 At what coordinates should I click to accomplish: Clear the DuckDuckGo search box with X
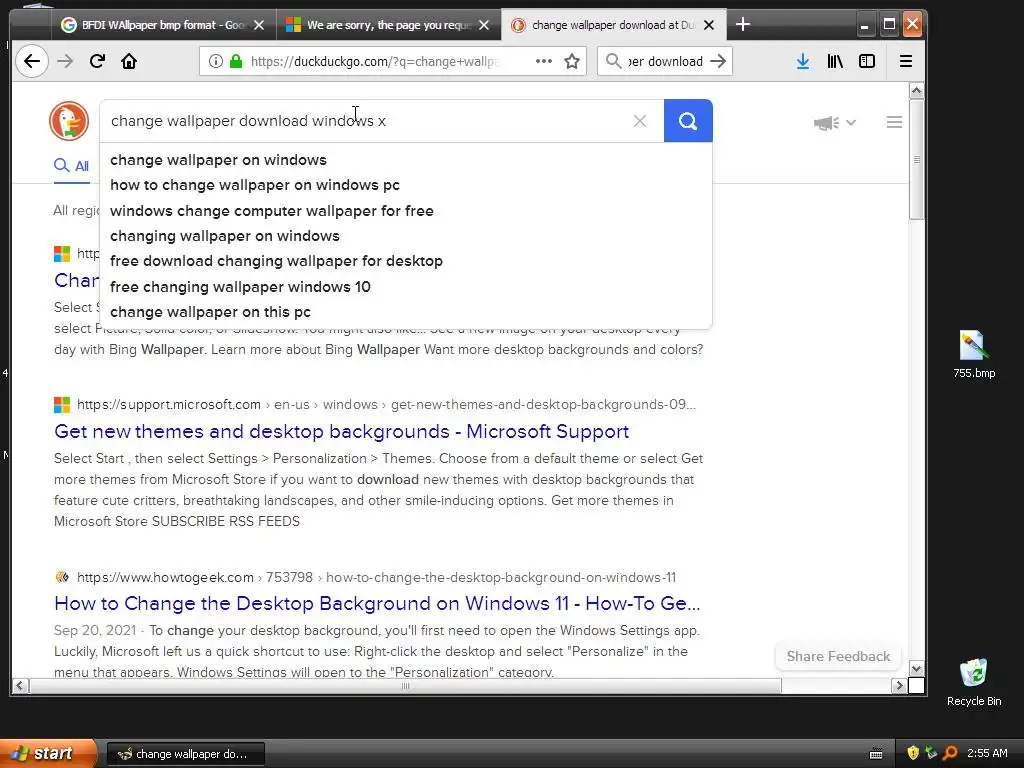tap(640, 121)
